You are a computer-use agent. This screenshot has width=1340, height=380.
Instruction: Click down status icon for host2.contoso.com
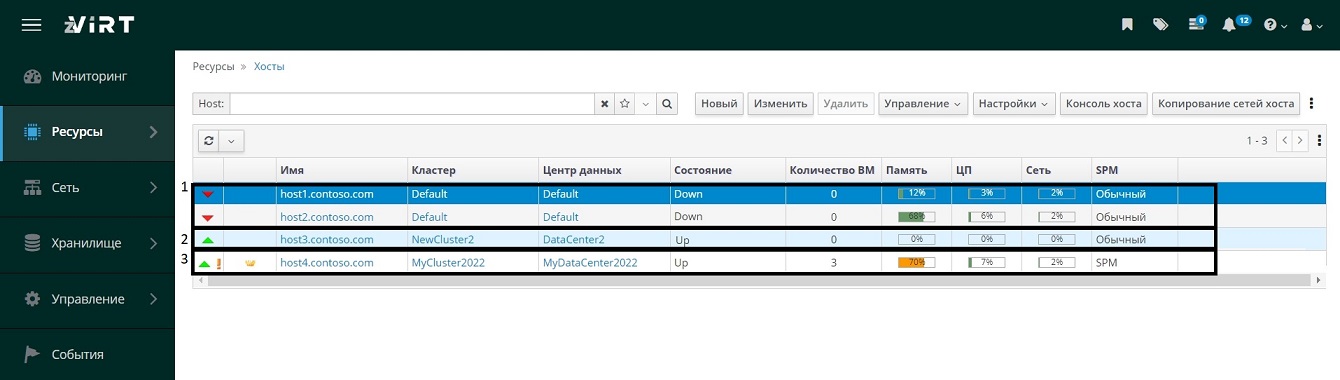pyautogui.click(x=208, y=217)
